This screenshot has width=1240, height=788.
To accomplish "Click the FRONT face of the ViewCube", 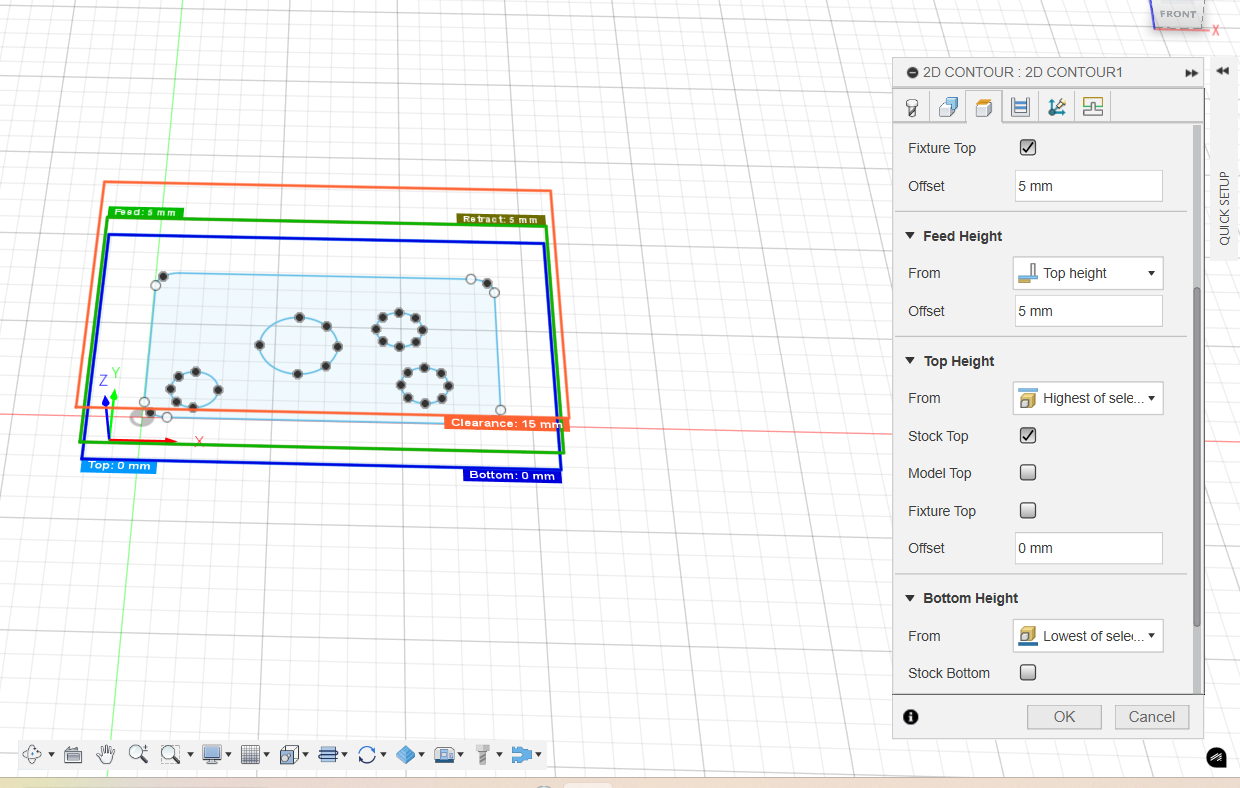I will pos(1178,12).
